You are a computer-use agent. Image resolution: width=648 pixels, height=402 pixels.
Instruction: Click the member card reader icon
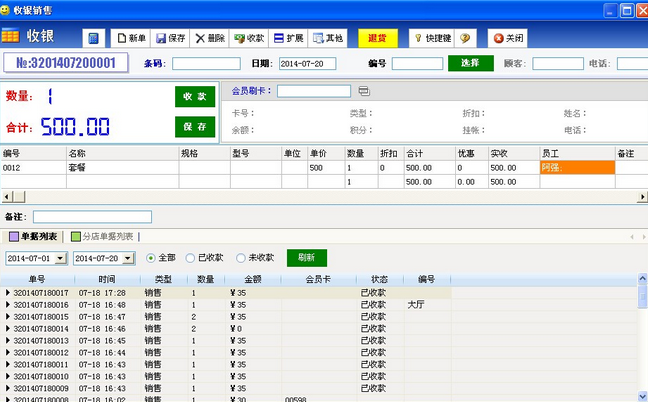(364, 91)
